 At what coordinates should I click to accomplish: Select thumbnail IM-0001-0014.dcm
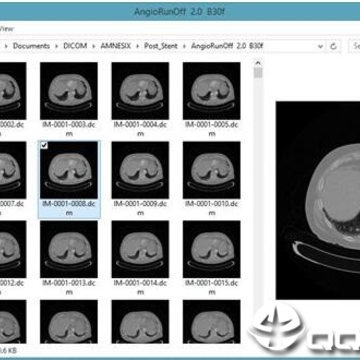click(x=140, y=249)
